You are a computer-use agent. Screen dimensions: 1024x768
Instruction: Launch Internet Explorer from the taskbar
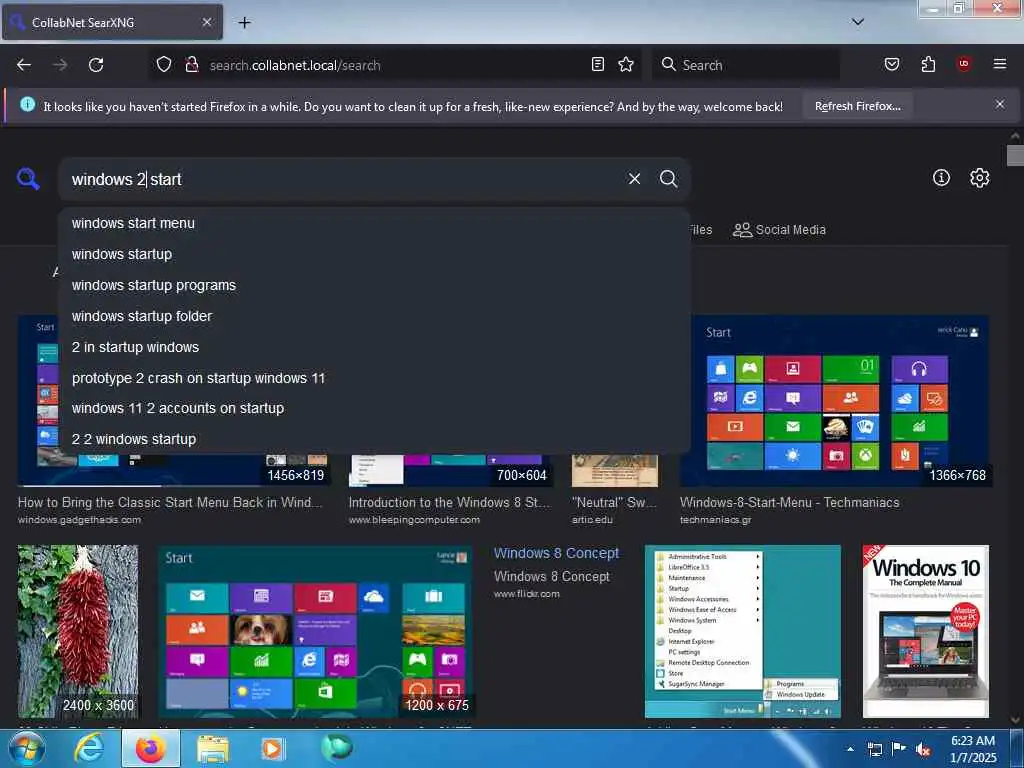88,748
